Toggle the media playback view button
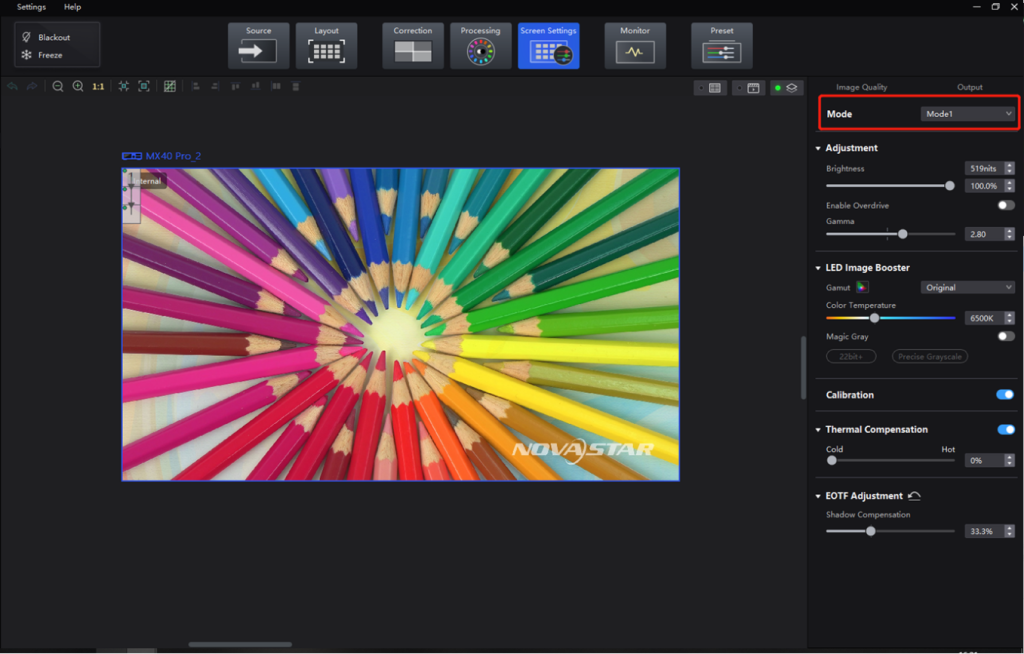This screenshot has height=654, width=1024. coord(748,88)
